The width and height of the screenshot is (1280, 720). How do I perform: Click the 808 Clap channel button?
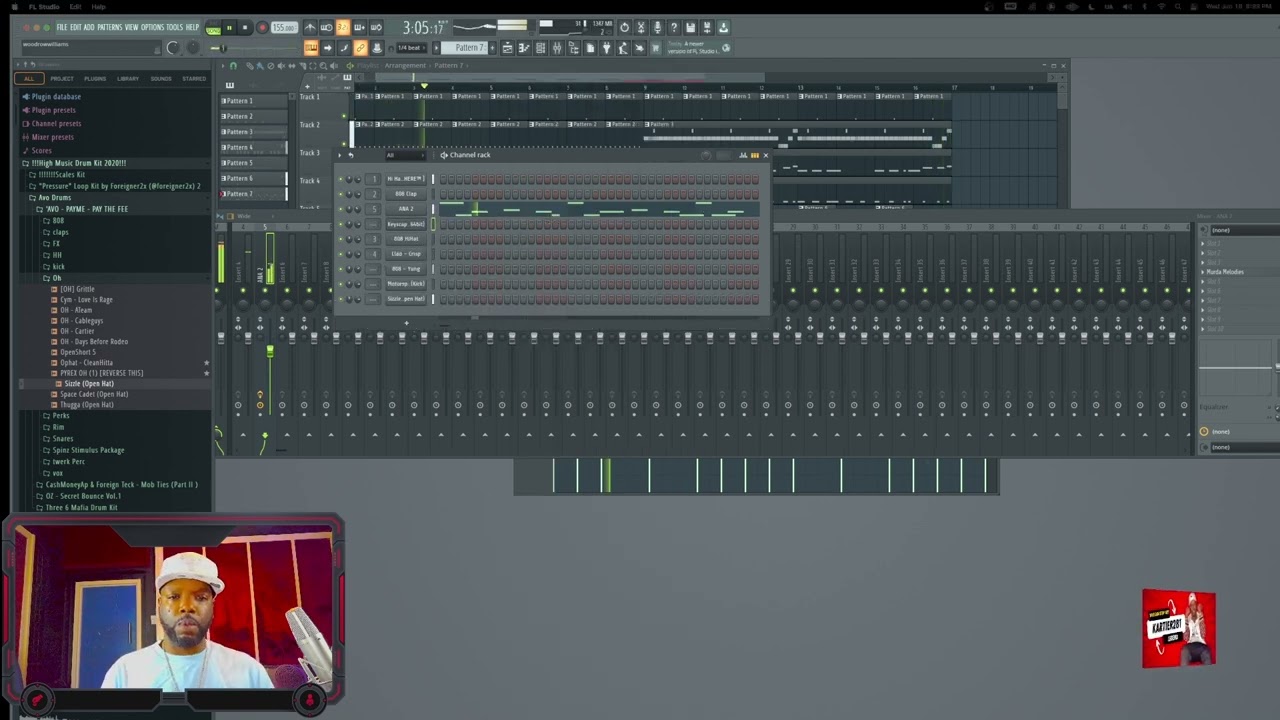405,193
